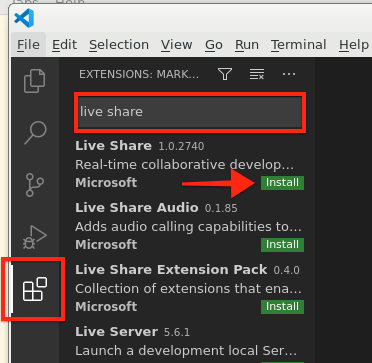This screenshot has width=372, height=363.
Task: Clear extensions search results icon
Action: click(257, 74)
